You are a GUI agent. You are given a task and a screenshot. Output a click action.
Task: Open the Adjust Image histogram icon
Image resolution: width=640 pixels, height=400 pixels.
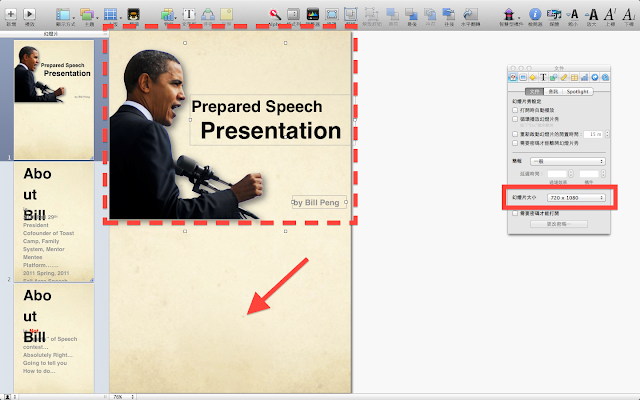[x=313, y=14]
